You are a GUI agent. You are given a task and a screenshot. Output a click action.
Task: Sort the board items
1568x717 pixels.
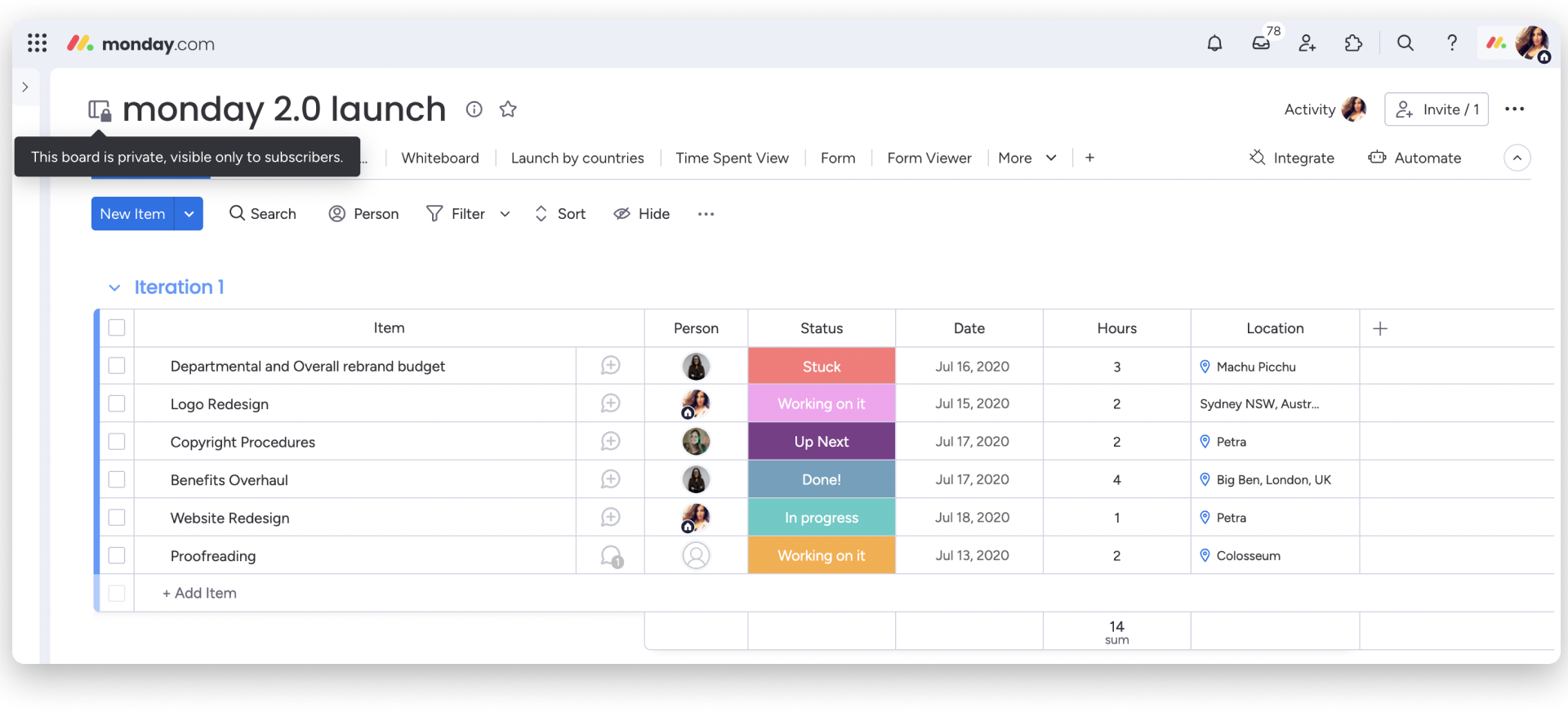point(560,214)
